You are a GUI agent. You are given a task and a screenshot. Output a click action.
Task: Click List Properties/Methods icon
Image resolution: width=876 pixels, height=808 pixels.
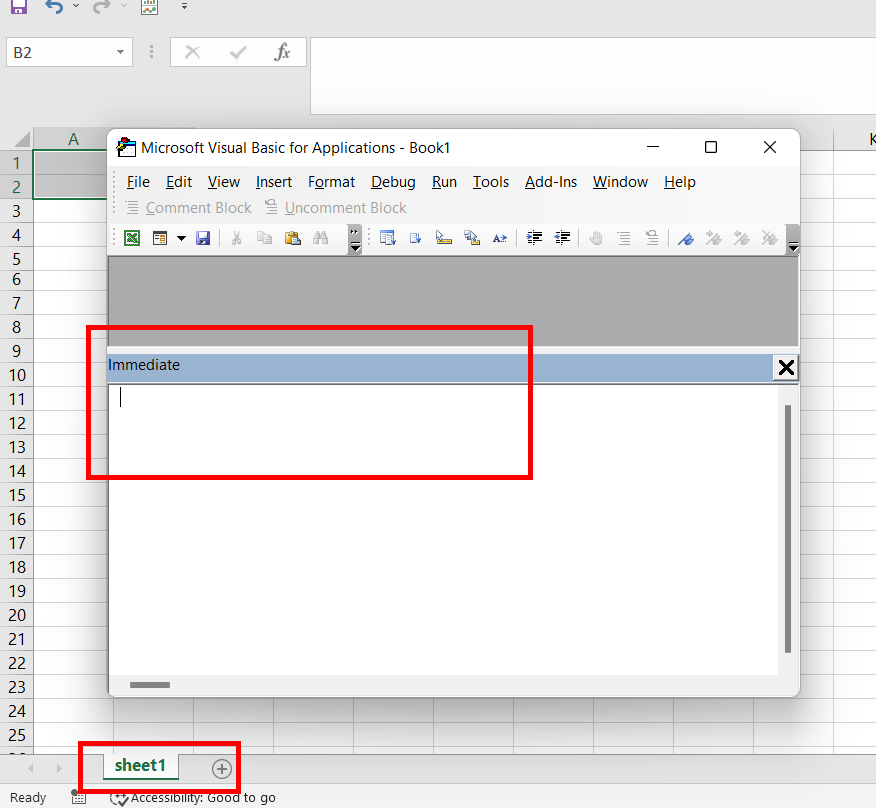click(388, 239)
